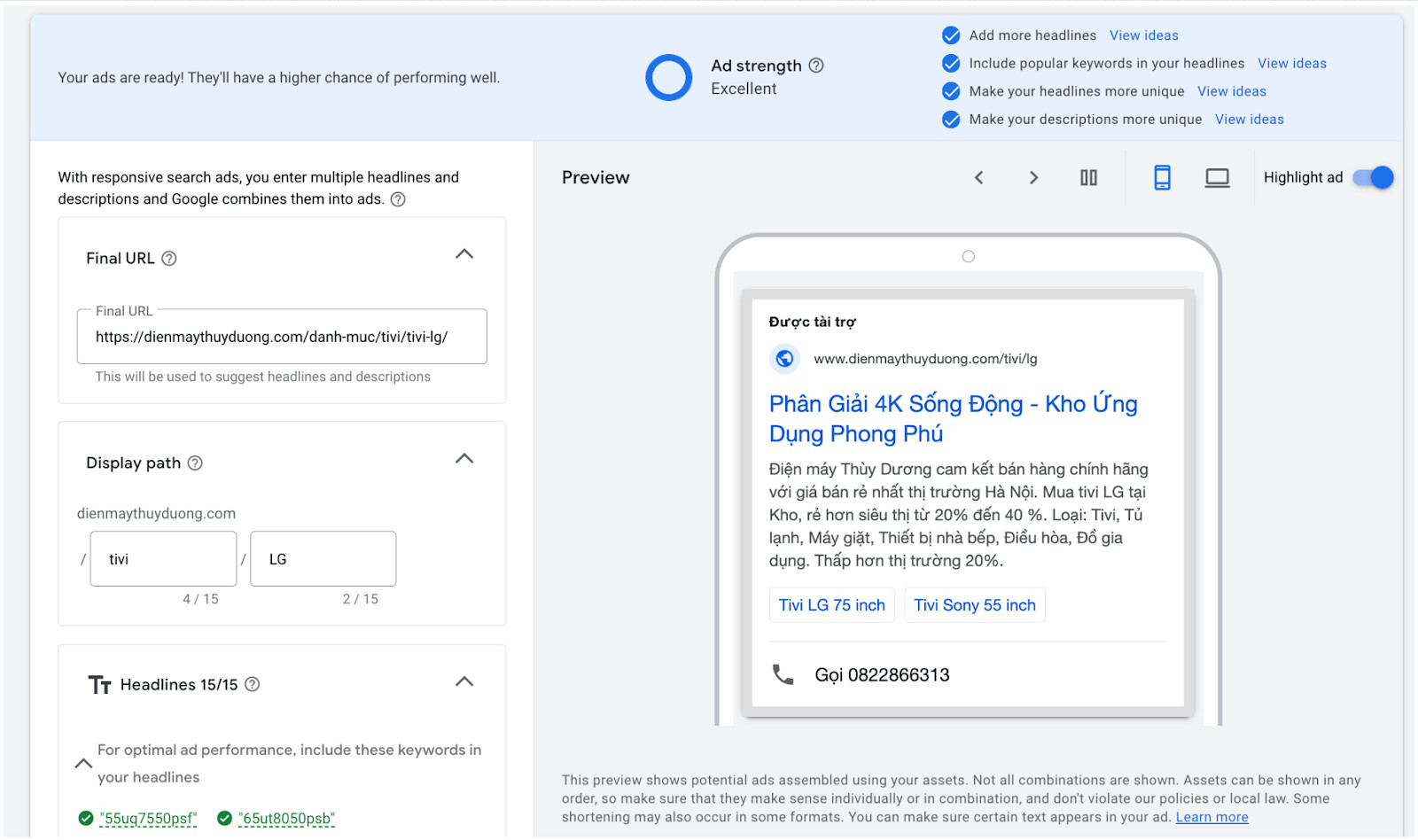Click the "dienmaythuyduong.com" display path domain
The width and height of the screenshot is (1418, 840).
point(156,514)
